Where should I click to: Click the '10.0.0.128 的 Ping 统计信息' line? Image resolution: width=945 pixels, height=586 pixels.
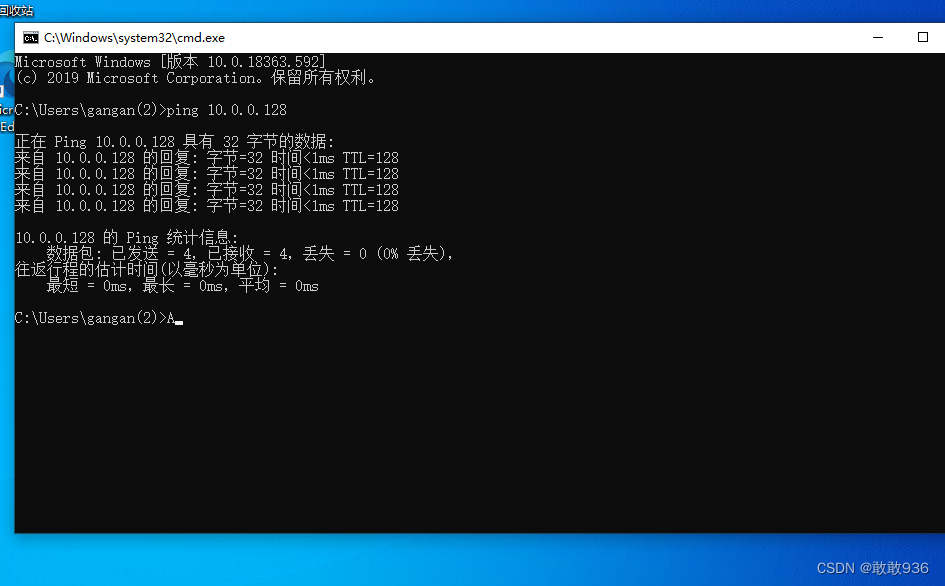127,238
